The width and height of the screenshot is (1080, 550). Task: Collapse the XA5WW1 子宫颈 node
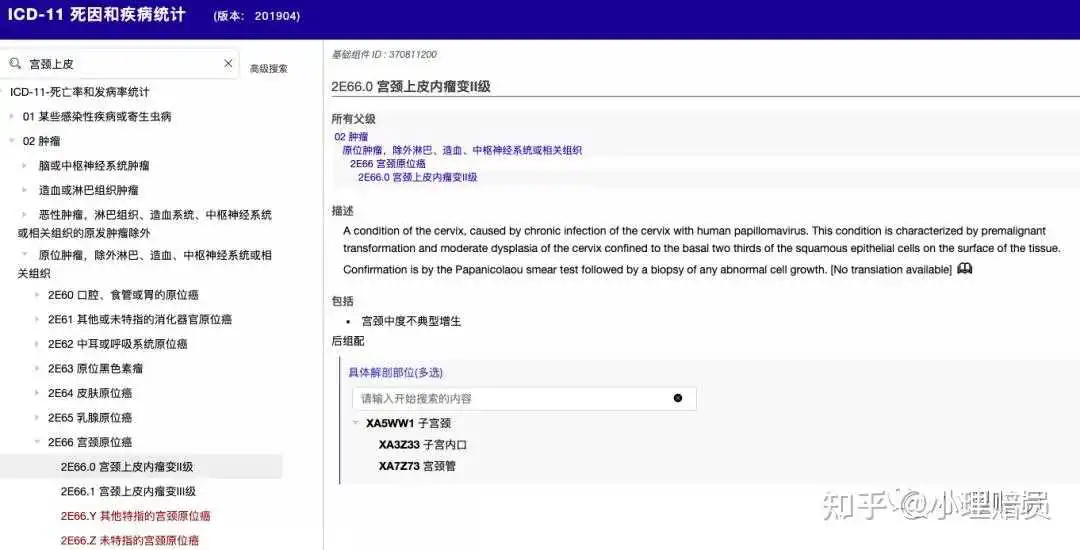click(356, 423)
